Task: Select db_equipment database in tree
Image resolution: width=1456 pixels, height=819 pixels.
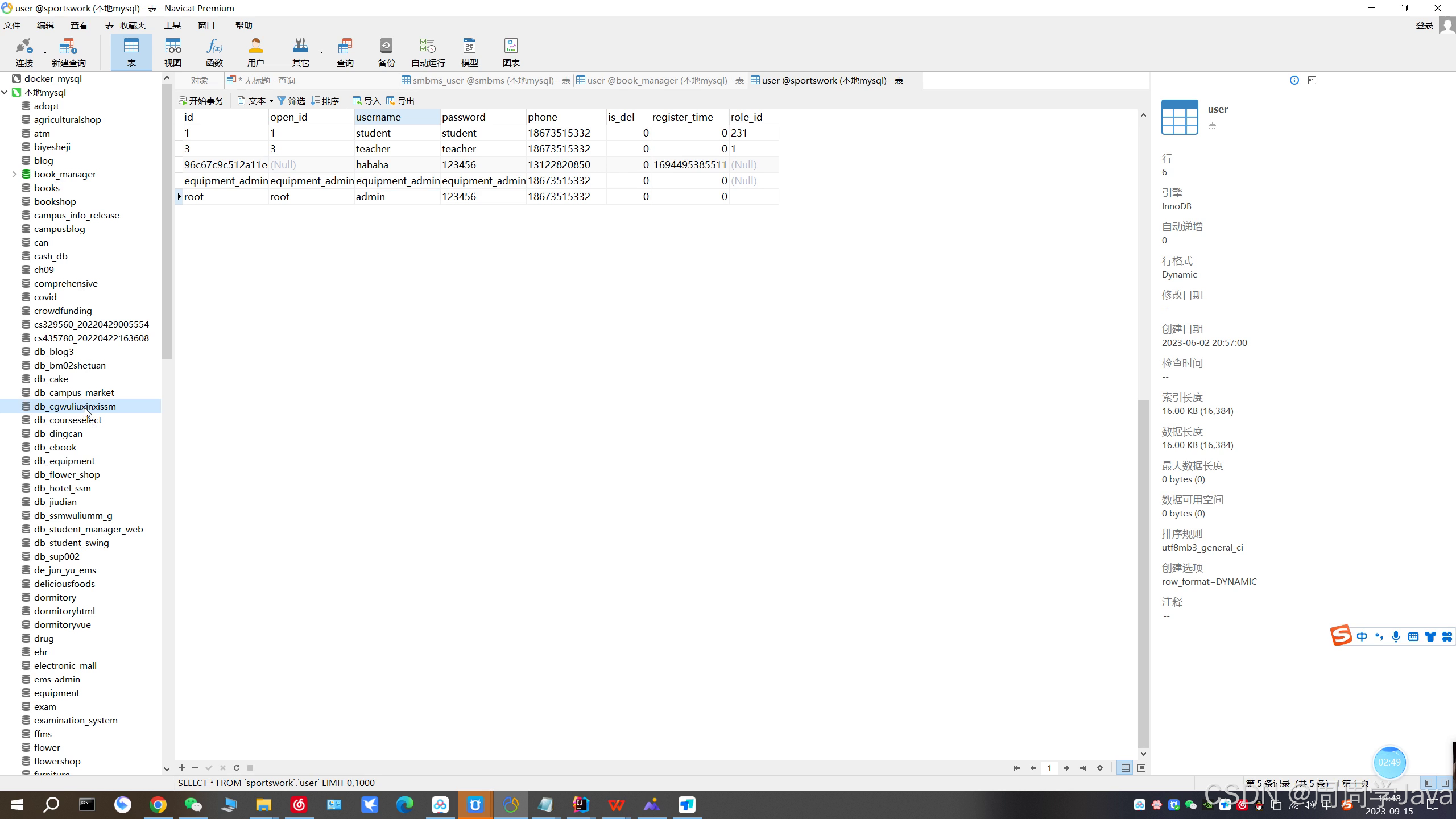Action: point(64,461)
